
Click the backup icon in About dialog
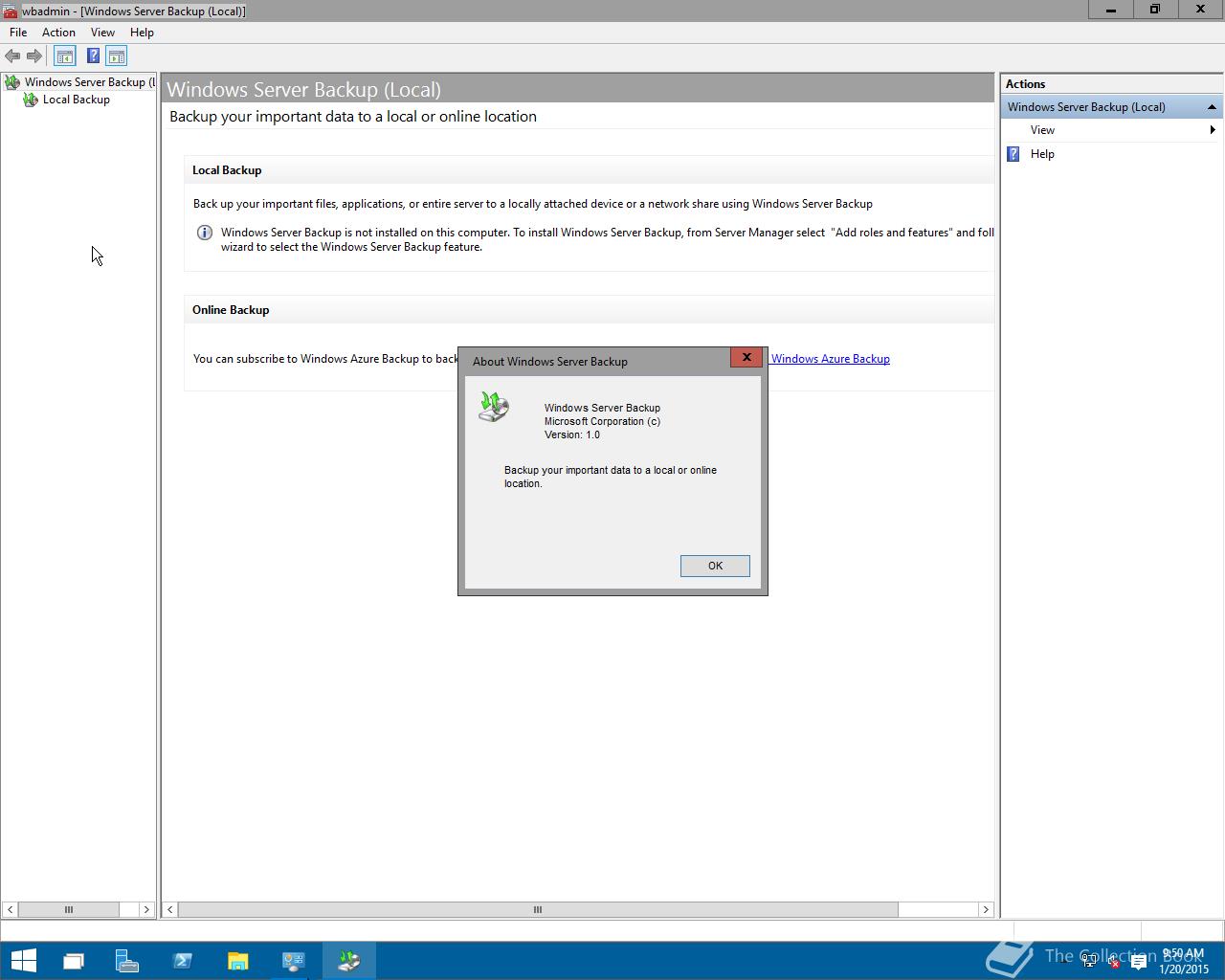pos(494,407)
